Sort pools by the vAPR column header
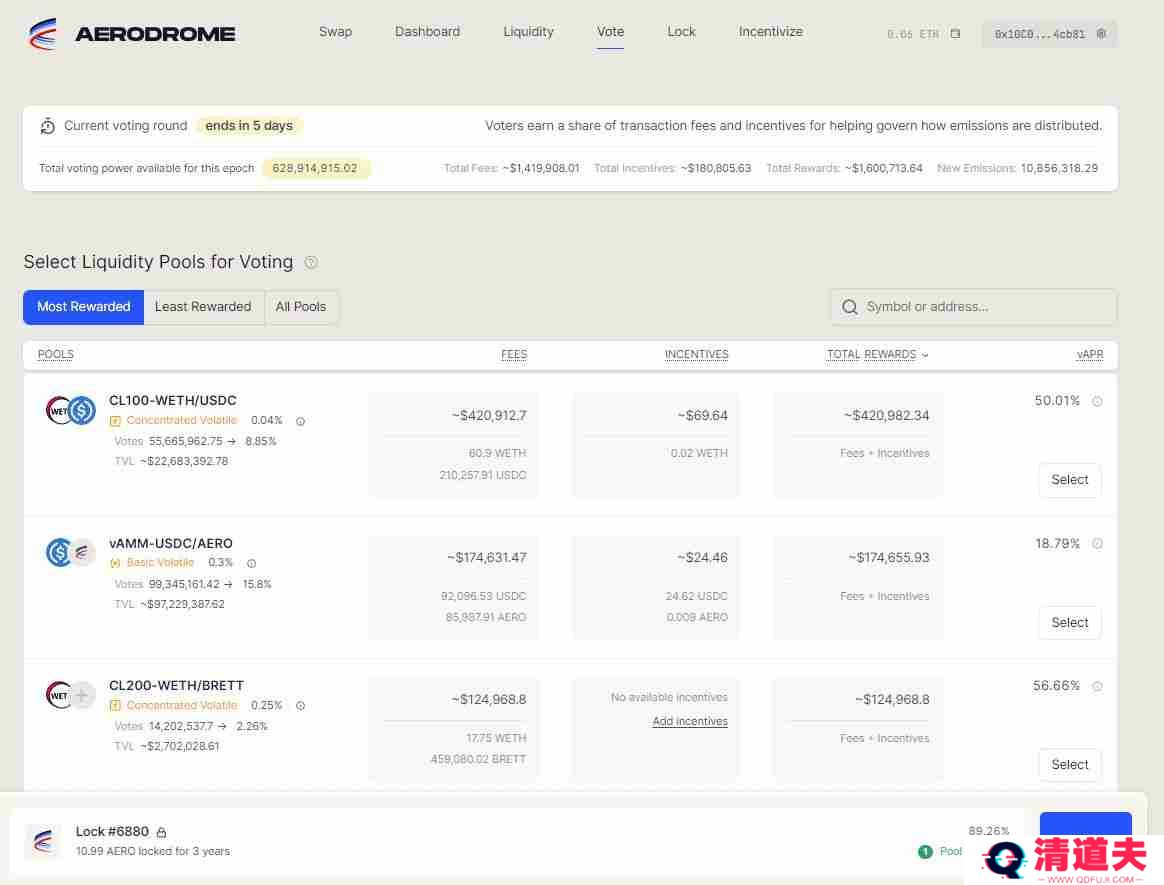 pos(1089,355)
